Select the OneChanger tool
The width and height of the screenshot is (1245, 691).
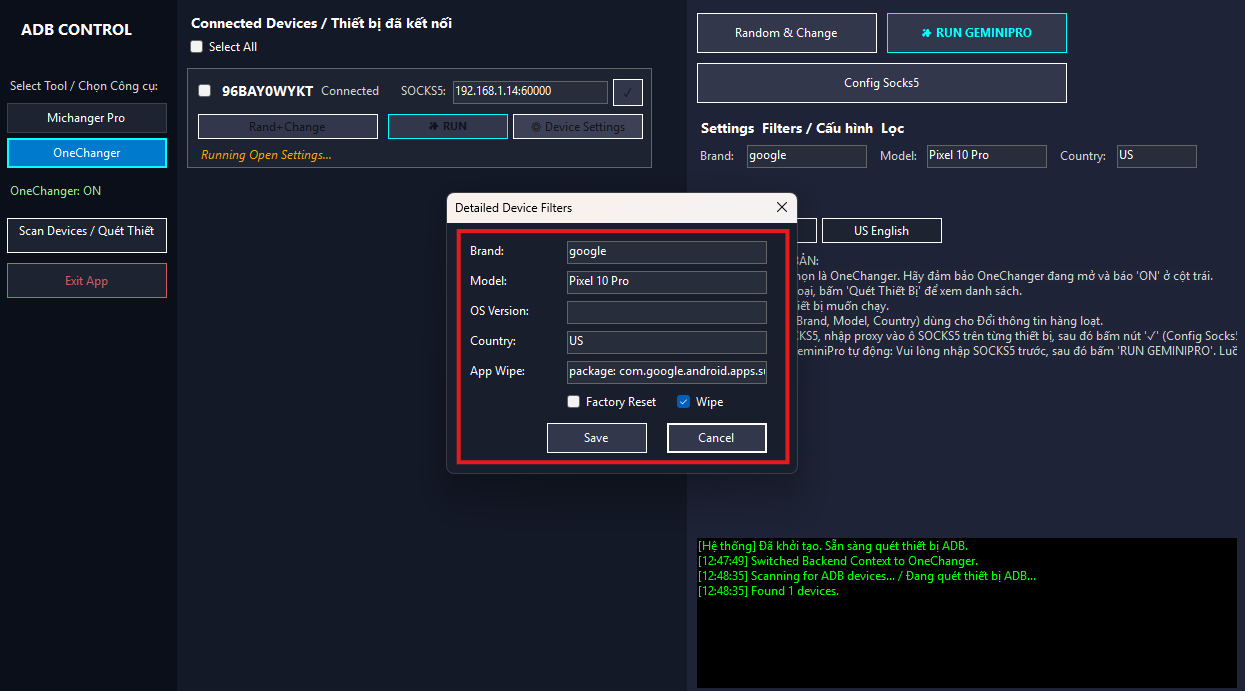point(86,153)
